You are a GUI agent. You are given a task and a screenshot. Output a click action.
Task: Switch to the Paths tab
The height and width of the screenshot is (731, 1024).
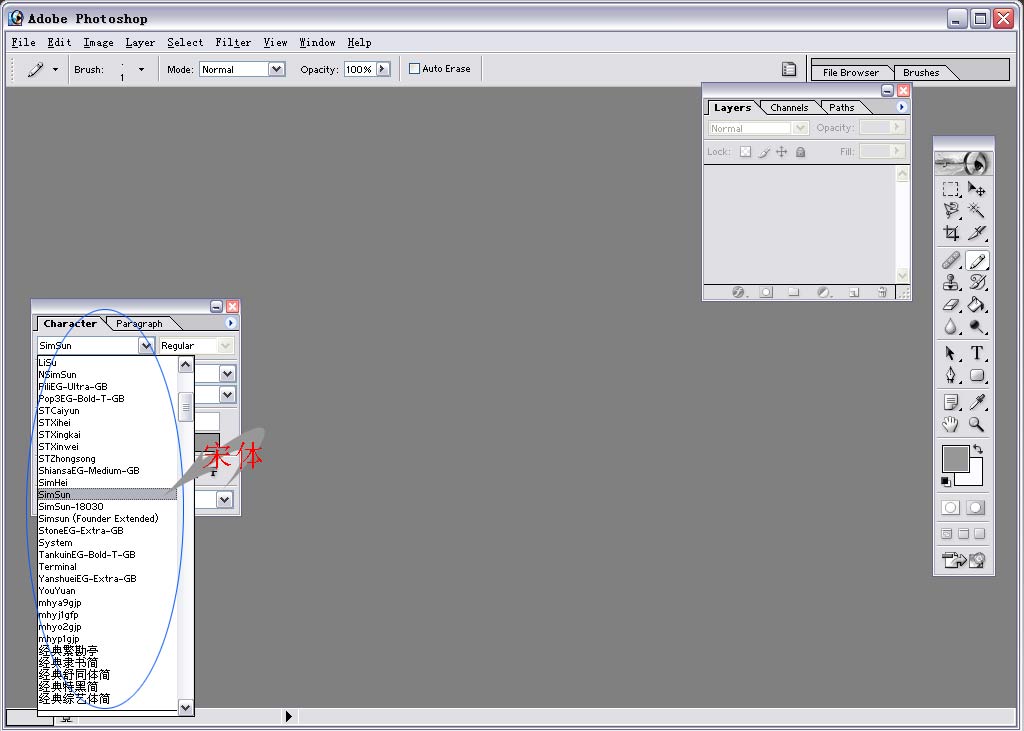842,108
